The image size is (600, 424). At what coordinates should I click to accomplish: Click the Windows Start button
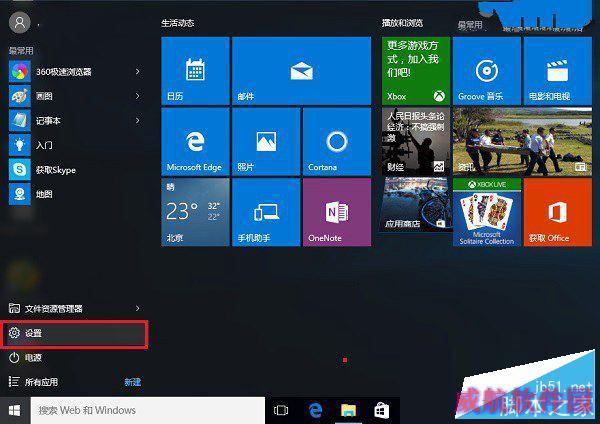click(x=15, y=410)
